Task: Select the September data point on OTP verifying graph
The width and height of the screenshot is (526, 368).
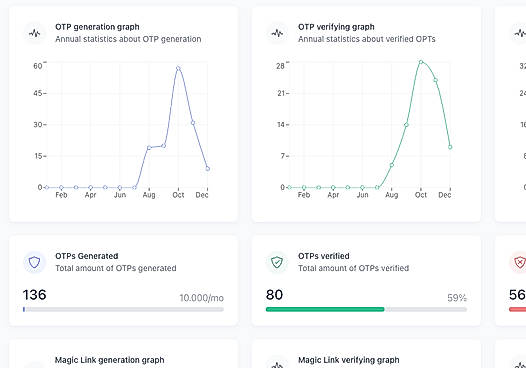Action: 406,125
